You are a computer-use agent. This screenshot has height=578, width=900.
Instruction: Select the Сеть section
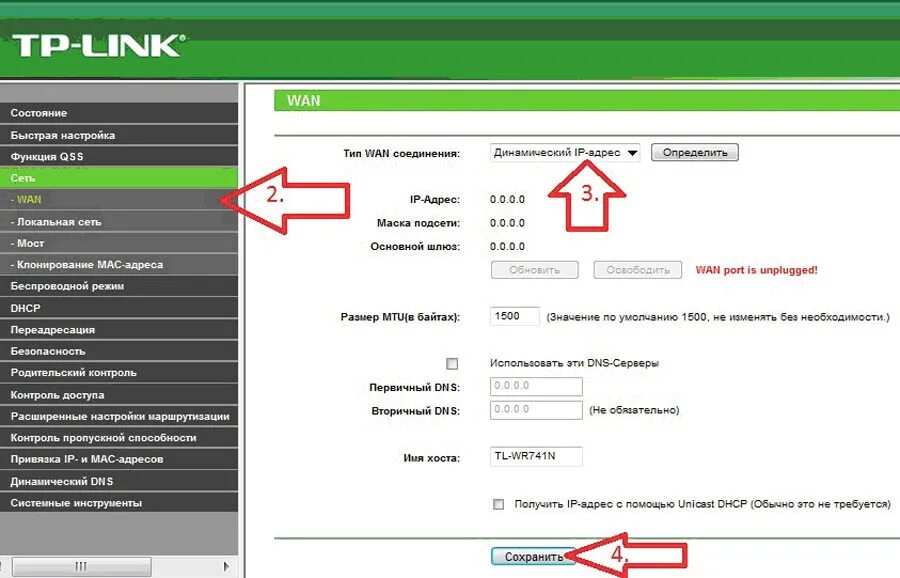tap(119, 178)
